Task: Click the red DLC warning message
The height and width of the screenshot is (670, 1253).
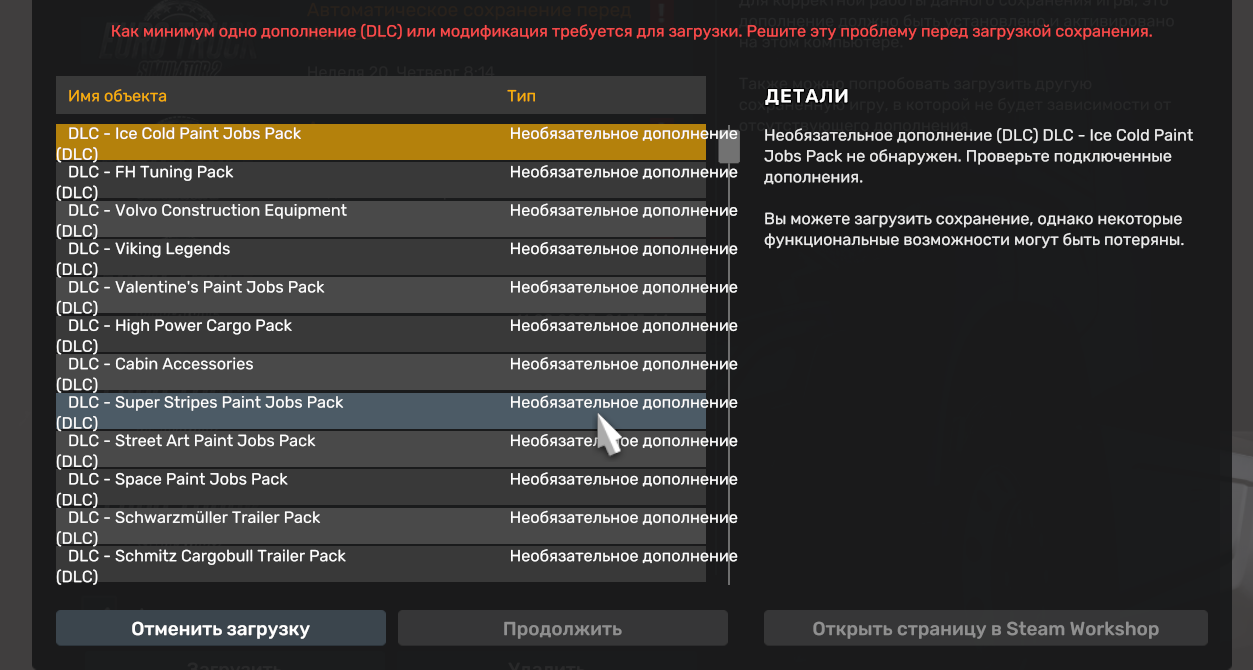Action: pyautogui.click(x=631, y=32)
